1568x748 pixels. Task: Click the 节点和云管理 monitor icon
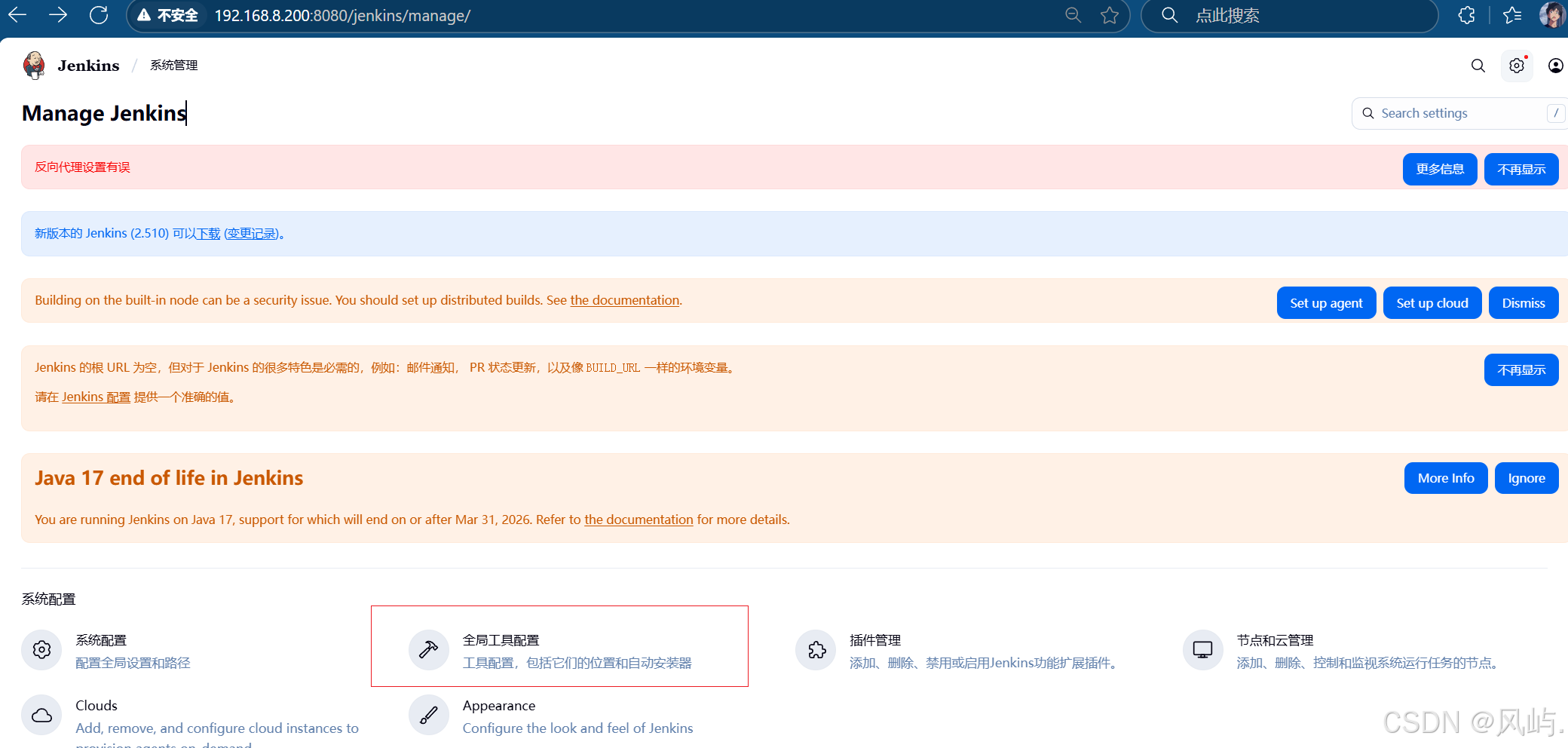pos(1202,650)
